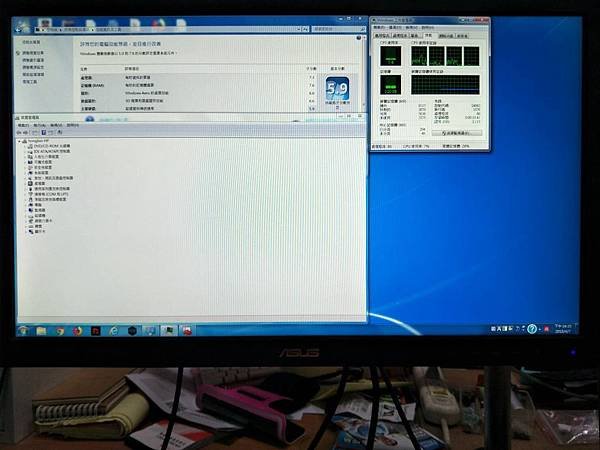Viewport: 600px width, 450px height.
Task: Expand the IDE ATA/ATAPI controllers node
Action: pyautogui.click(x=25, y=152)
